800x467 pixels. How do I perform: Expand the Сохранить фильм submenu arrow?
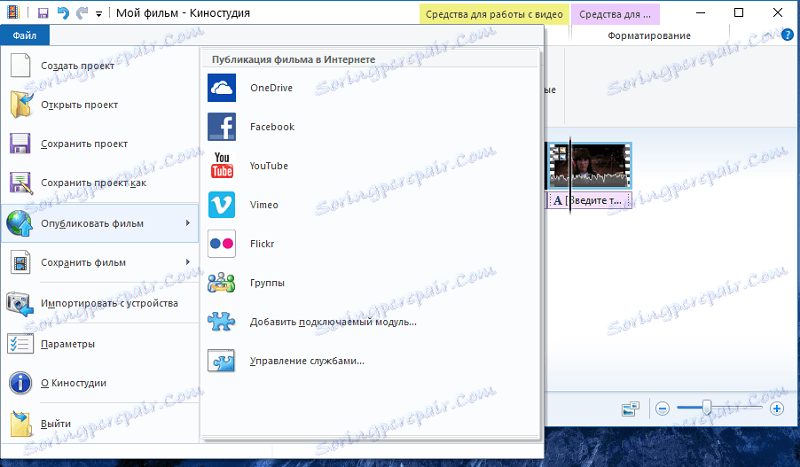click(x=188, y=262)
